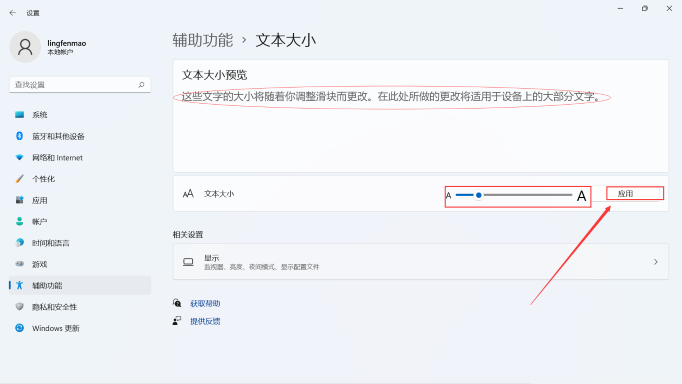Screen dimensions: 682x384
Task: Select the 隐私和安全性 shield icon
Action: point(20,307)
